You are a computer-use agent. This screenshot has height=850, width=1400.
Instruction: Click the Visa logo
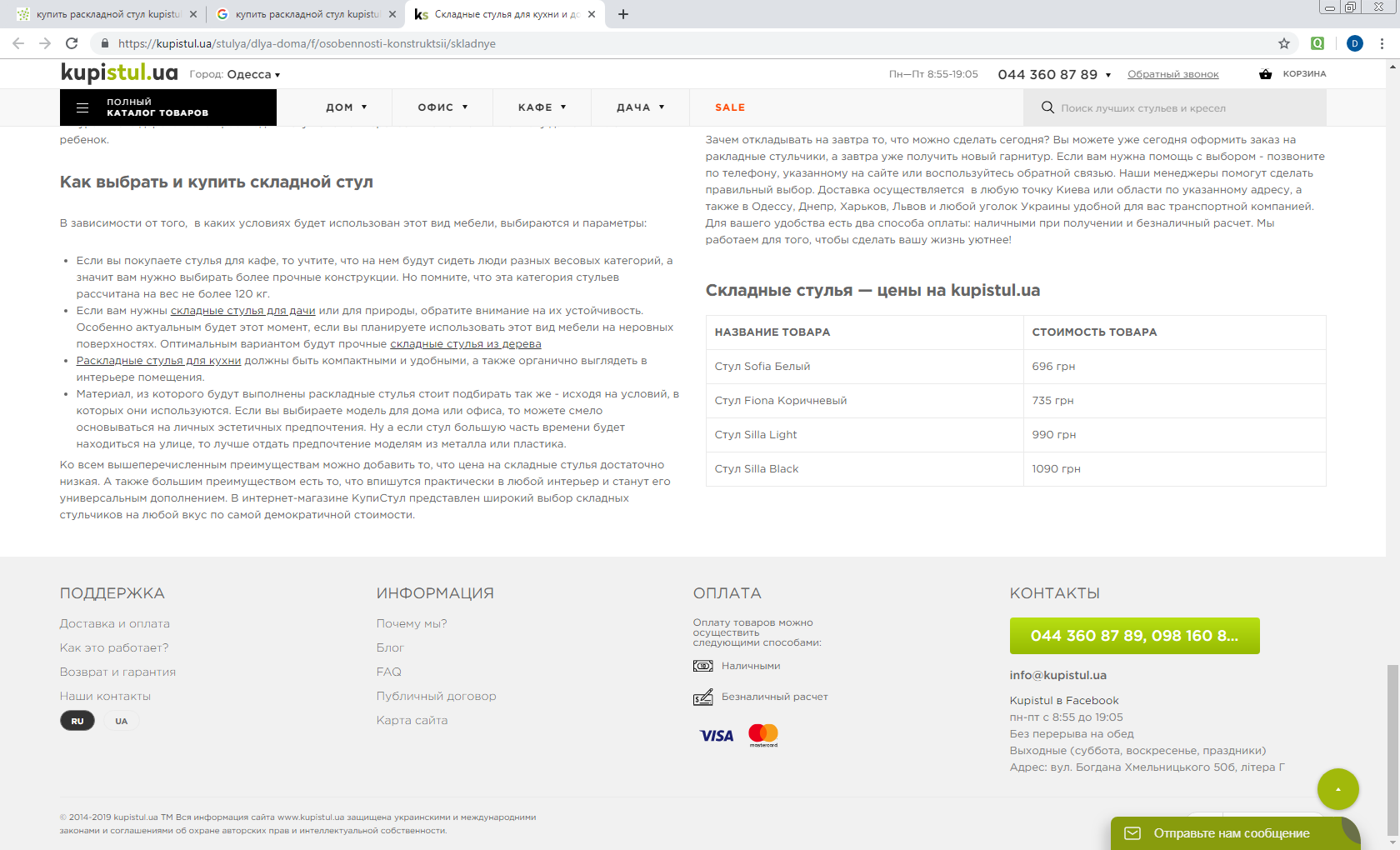[x=717, y=735]
